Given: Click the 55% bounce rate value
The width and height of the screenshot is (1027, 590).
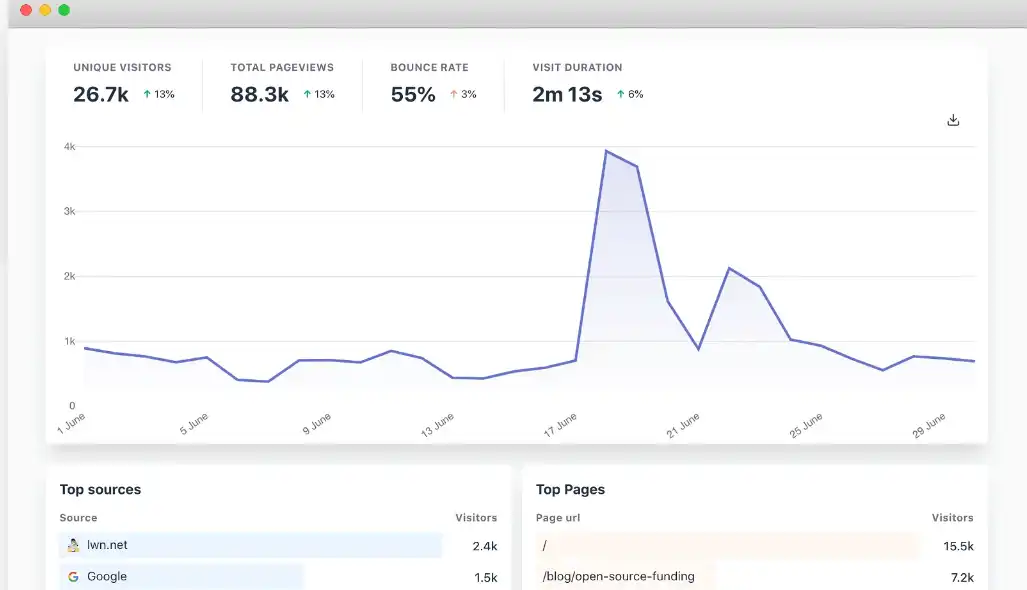Looking at the screenshot, I should 413,94.
